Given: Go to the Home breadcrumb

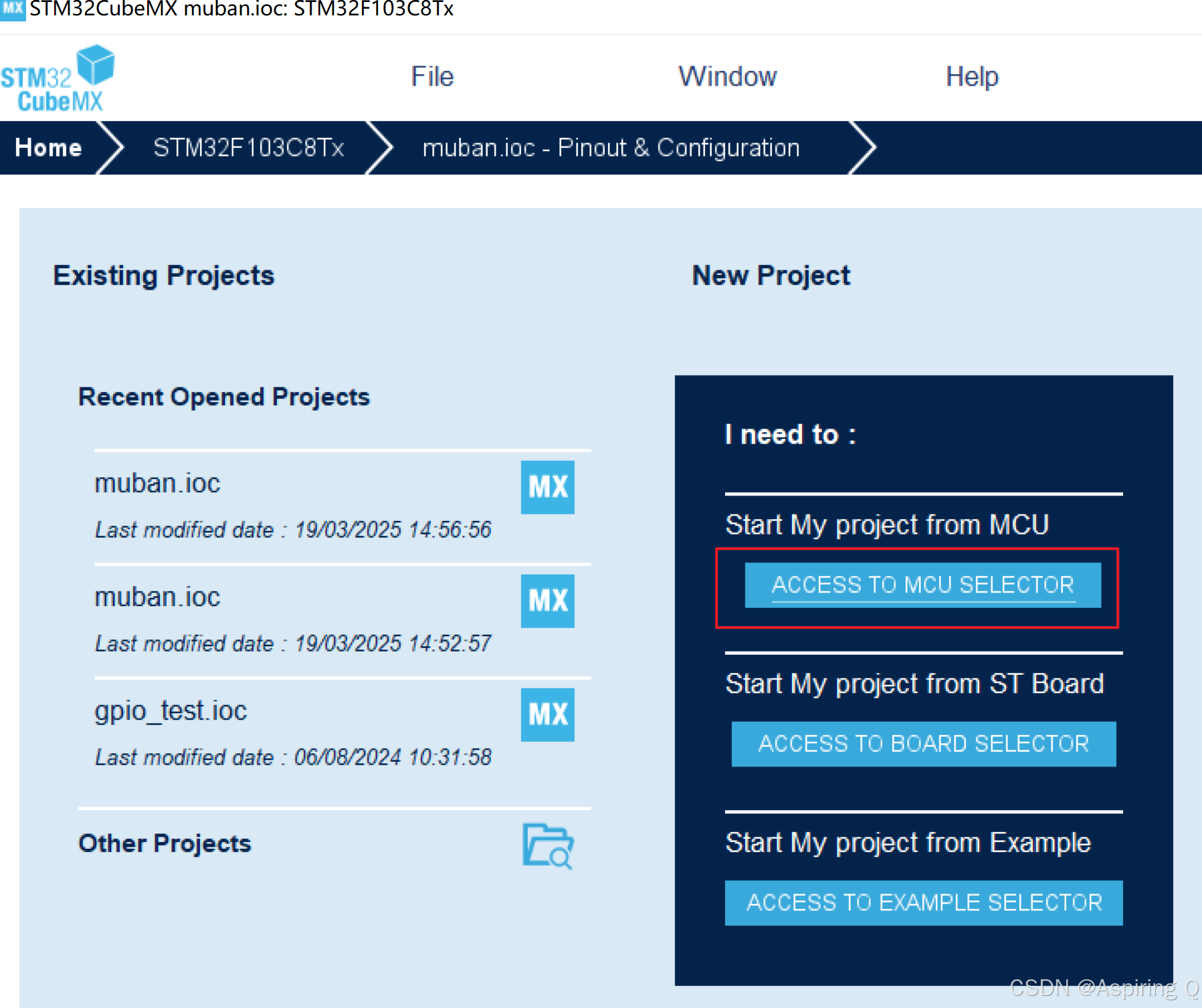Looking at the screenshot, I should click(x=49, y=148).
